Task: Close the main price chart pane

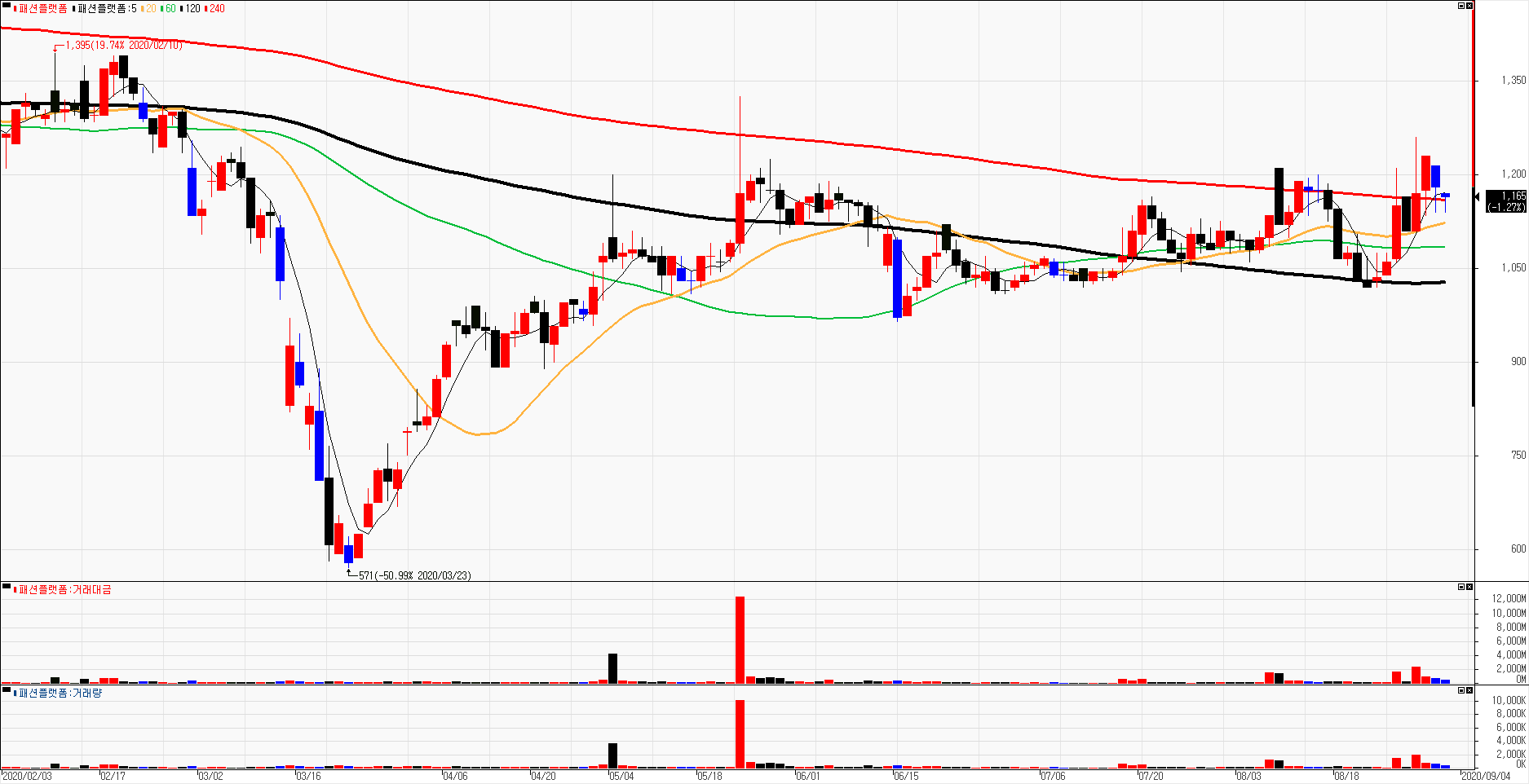Action: pos(1469,6)
